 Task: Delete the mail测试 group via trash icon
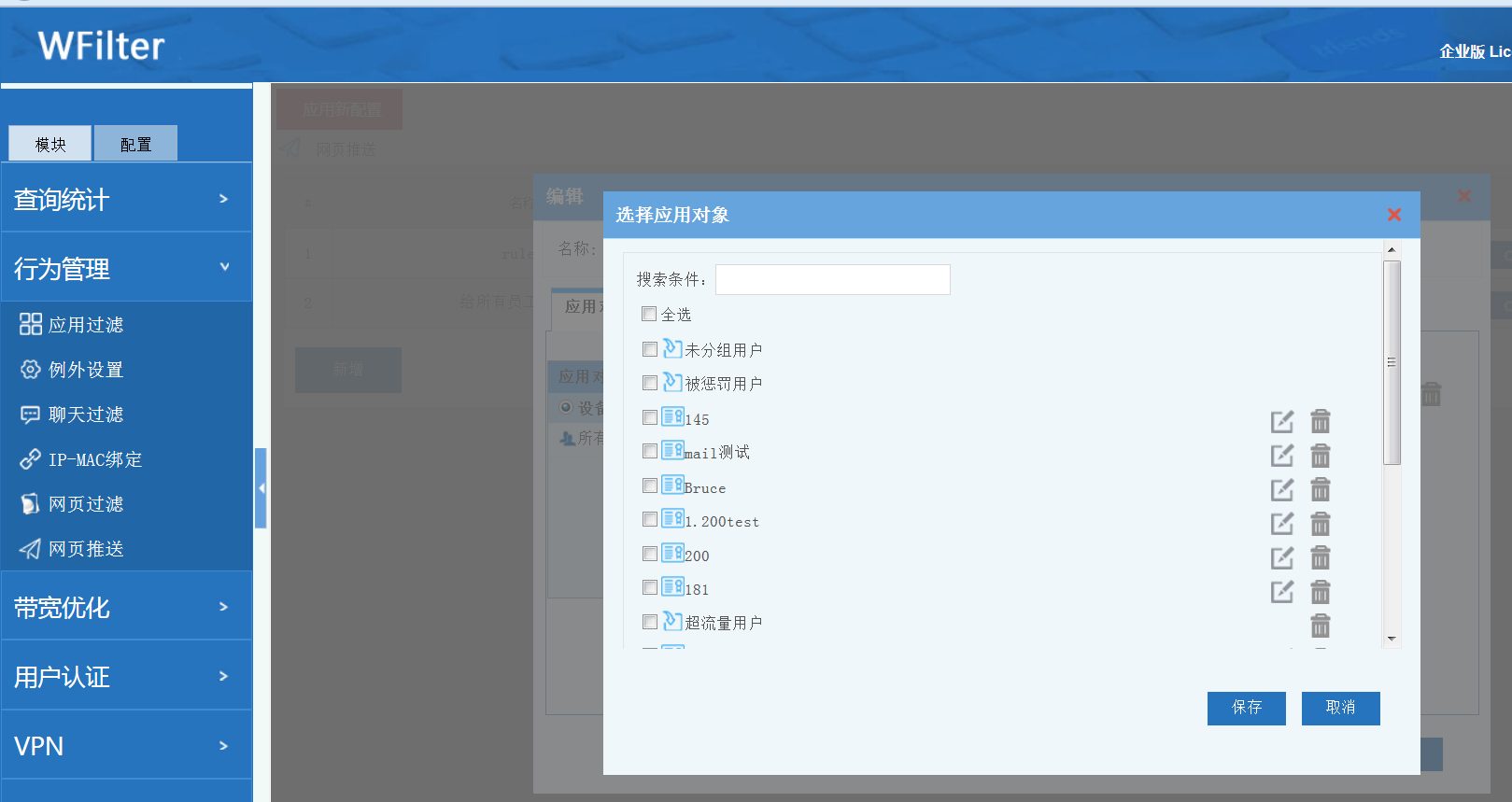click(1320, 456)
